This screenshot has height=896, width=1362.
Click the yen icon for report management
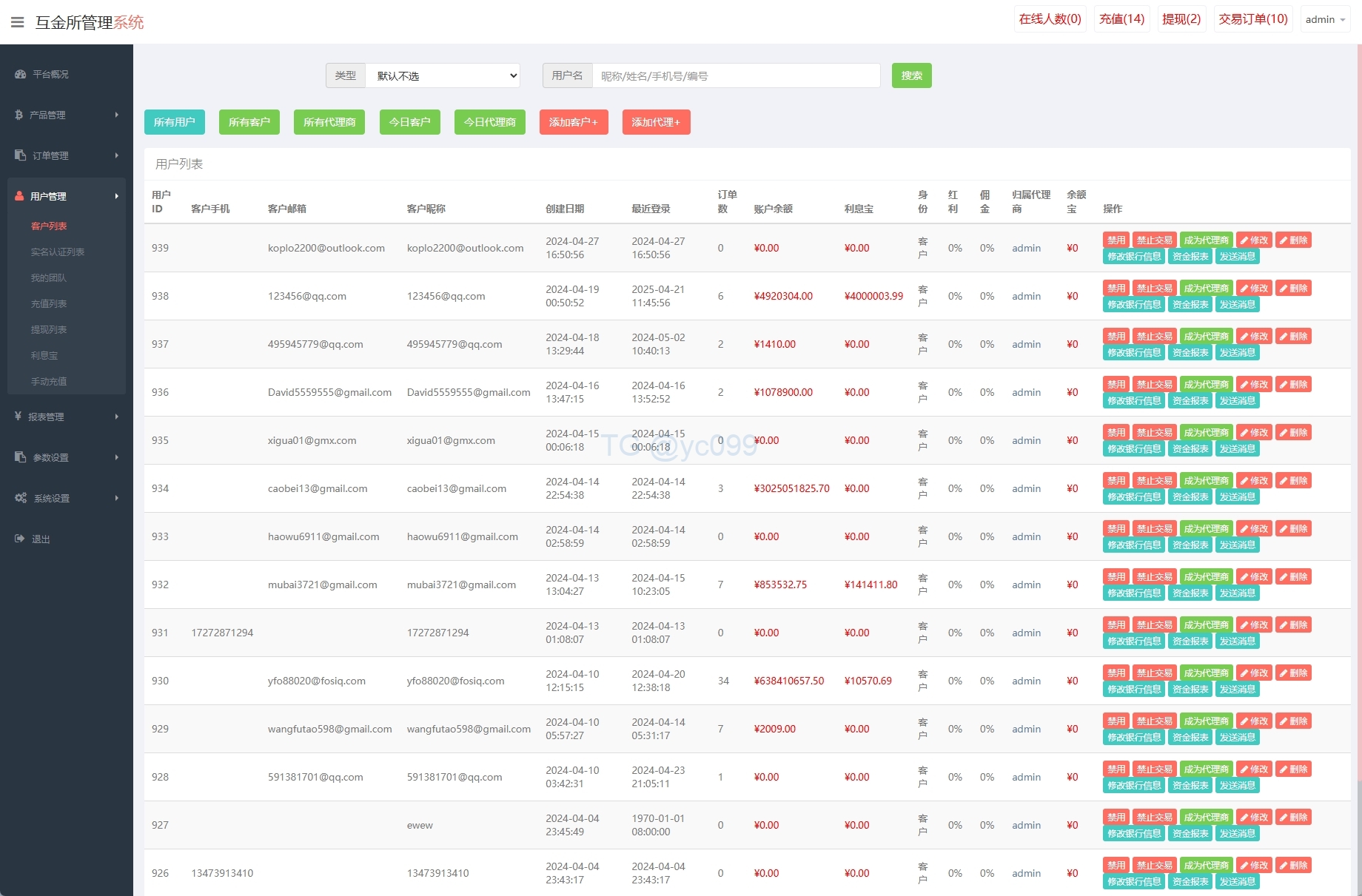tap(19, 417)
